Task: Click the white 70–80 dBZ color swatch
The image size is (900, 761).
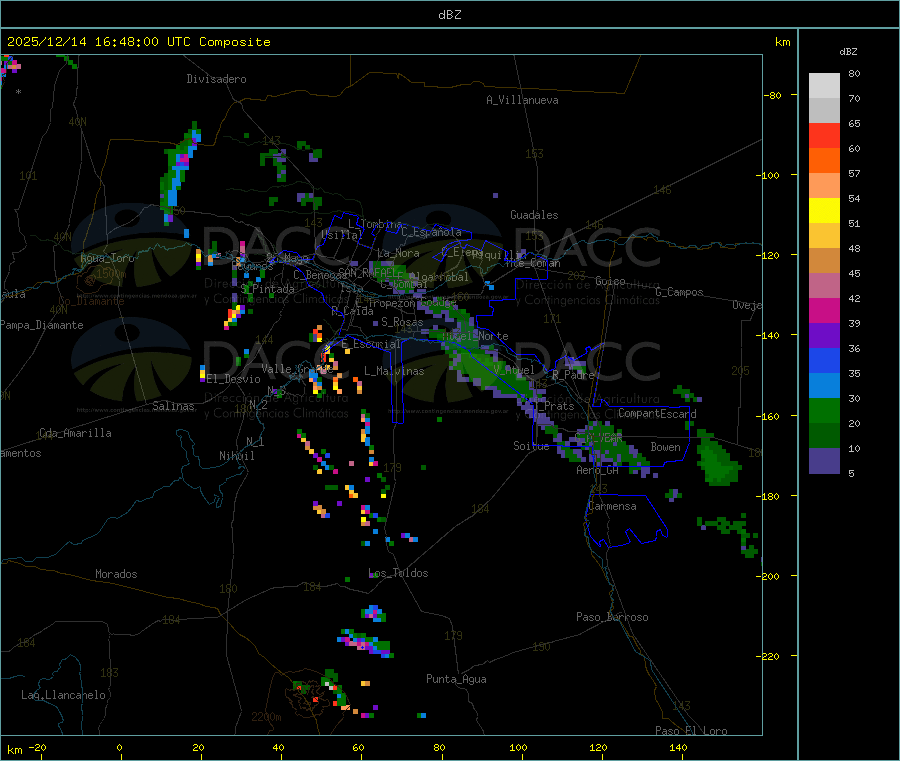Action: pos(824,86)
